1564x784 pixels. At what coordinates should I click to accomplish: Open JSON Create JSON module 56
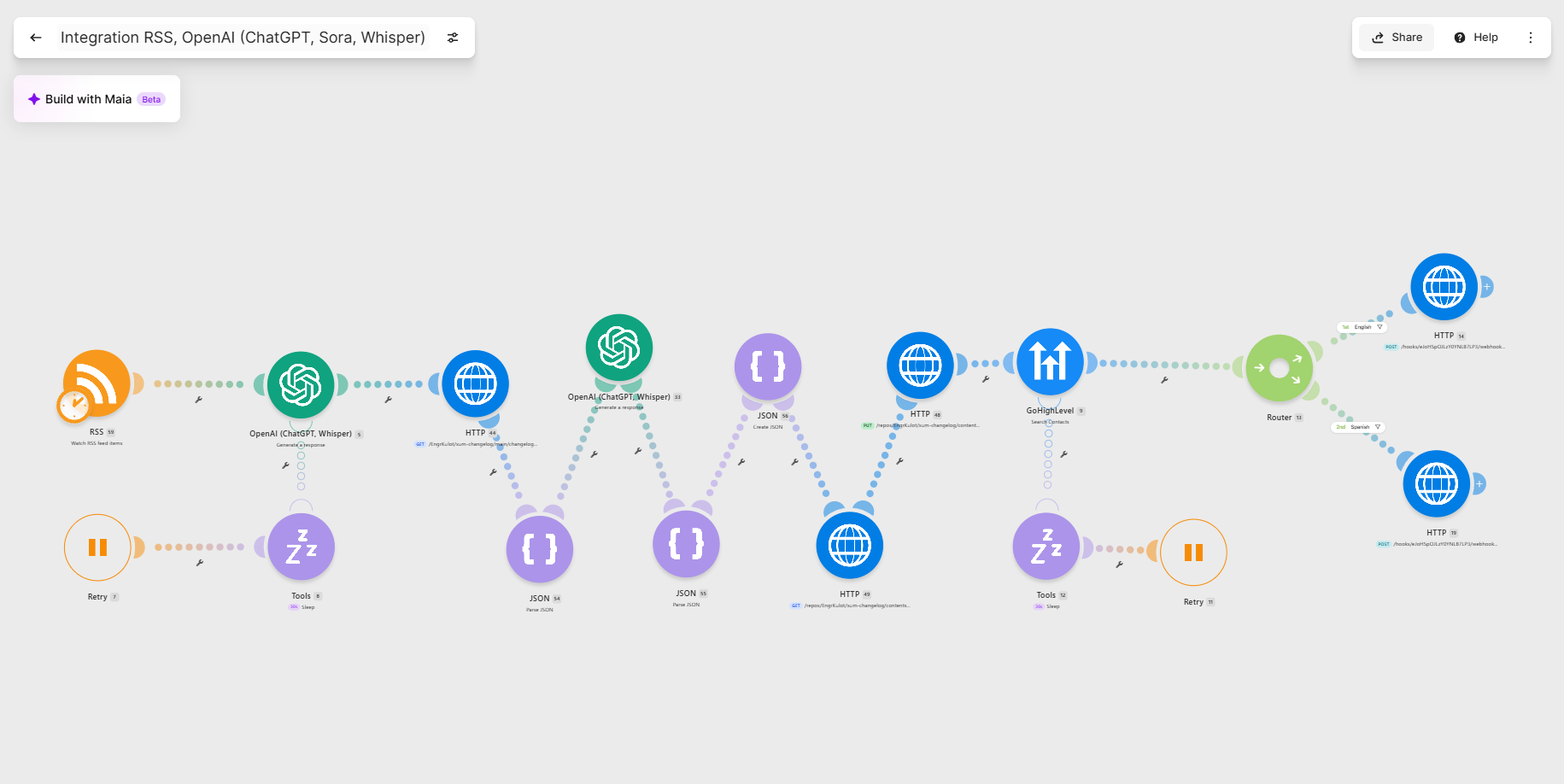click(x=768, y=366)
